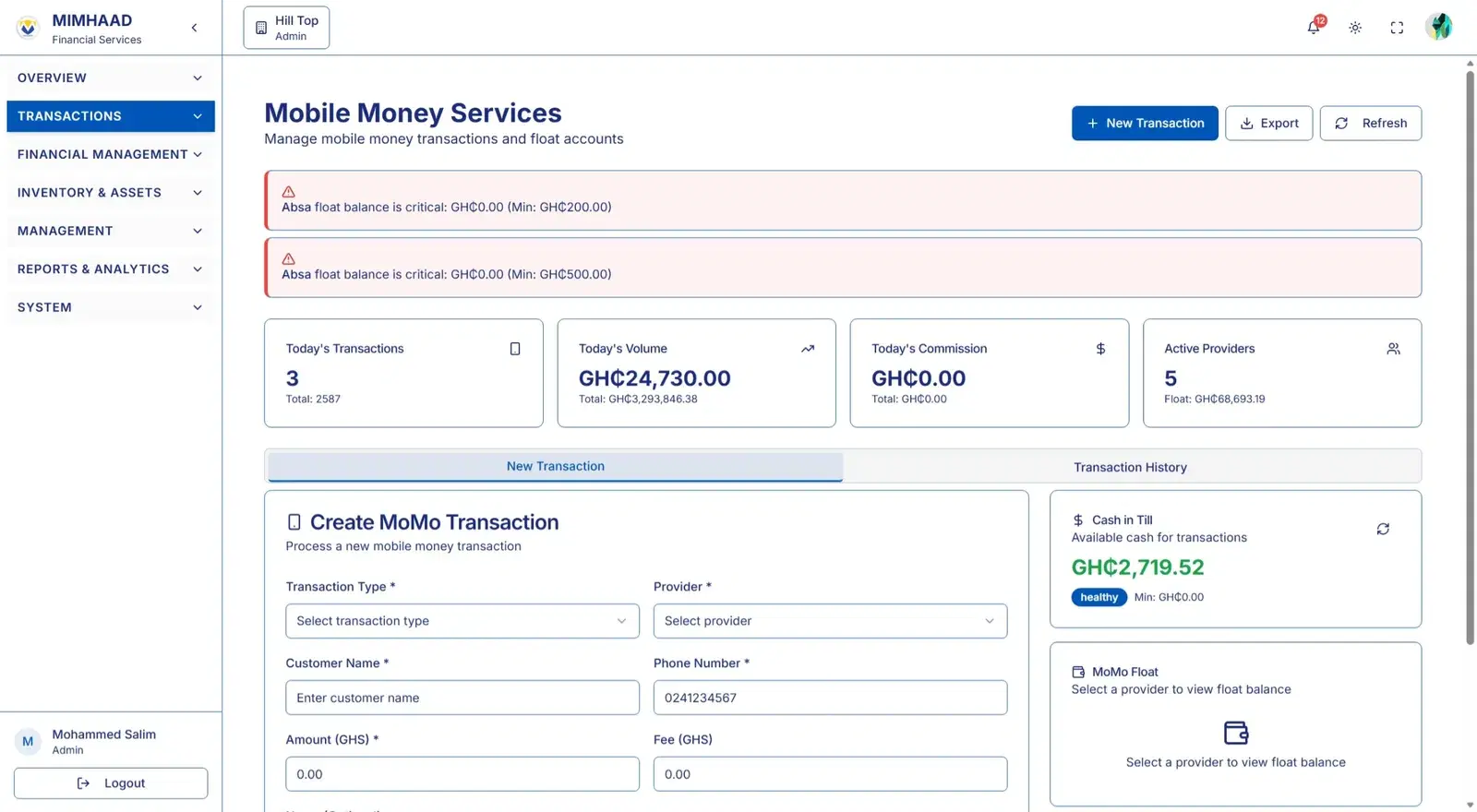Focus the Amount (GHS) input field
The image size is (1477, 812).
coord(462,774)
